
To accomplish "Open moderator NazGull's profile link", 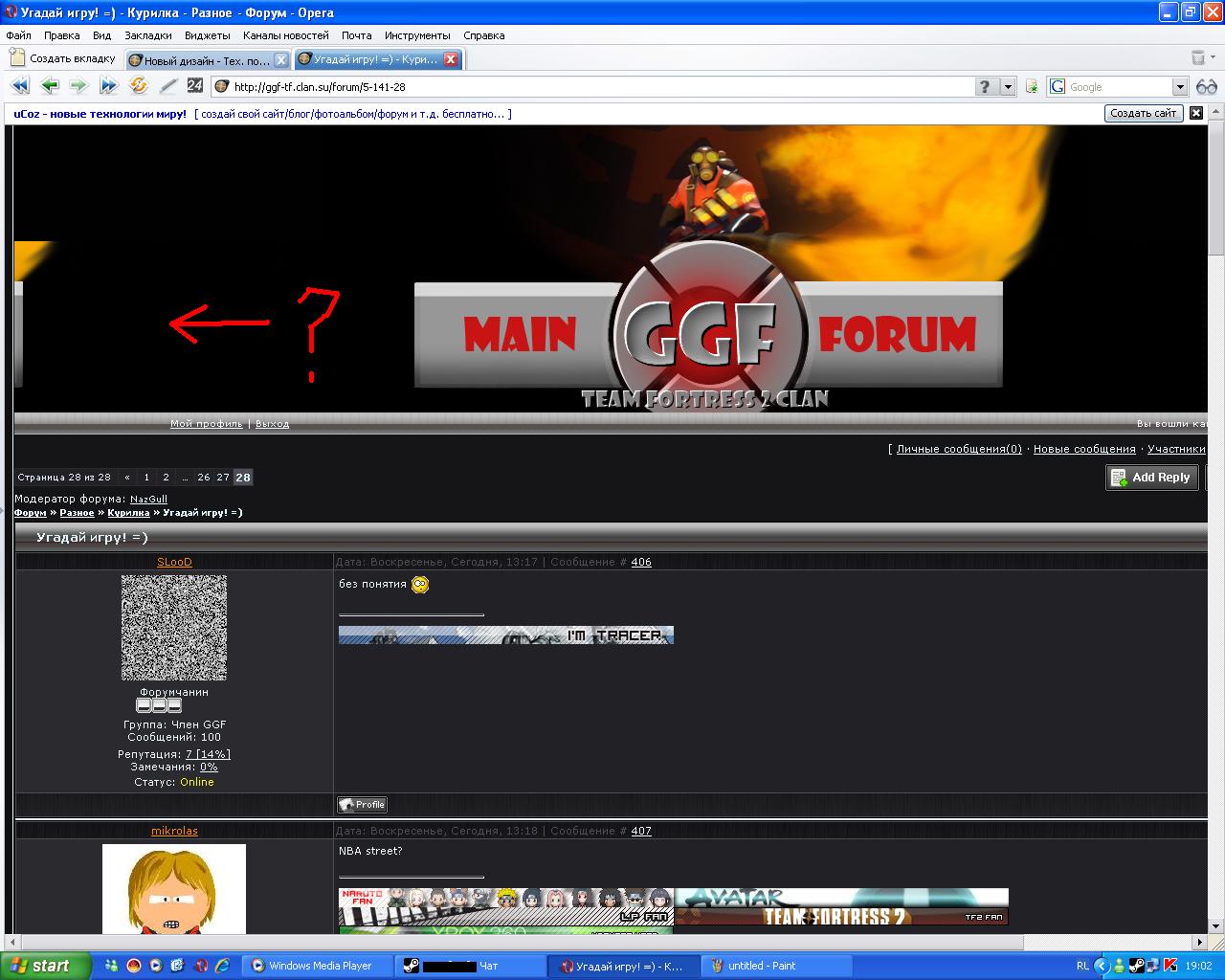I will tap(148, 500).
